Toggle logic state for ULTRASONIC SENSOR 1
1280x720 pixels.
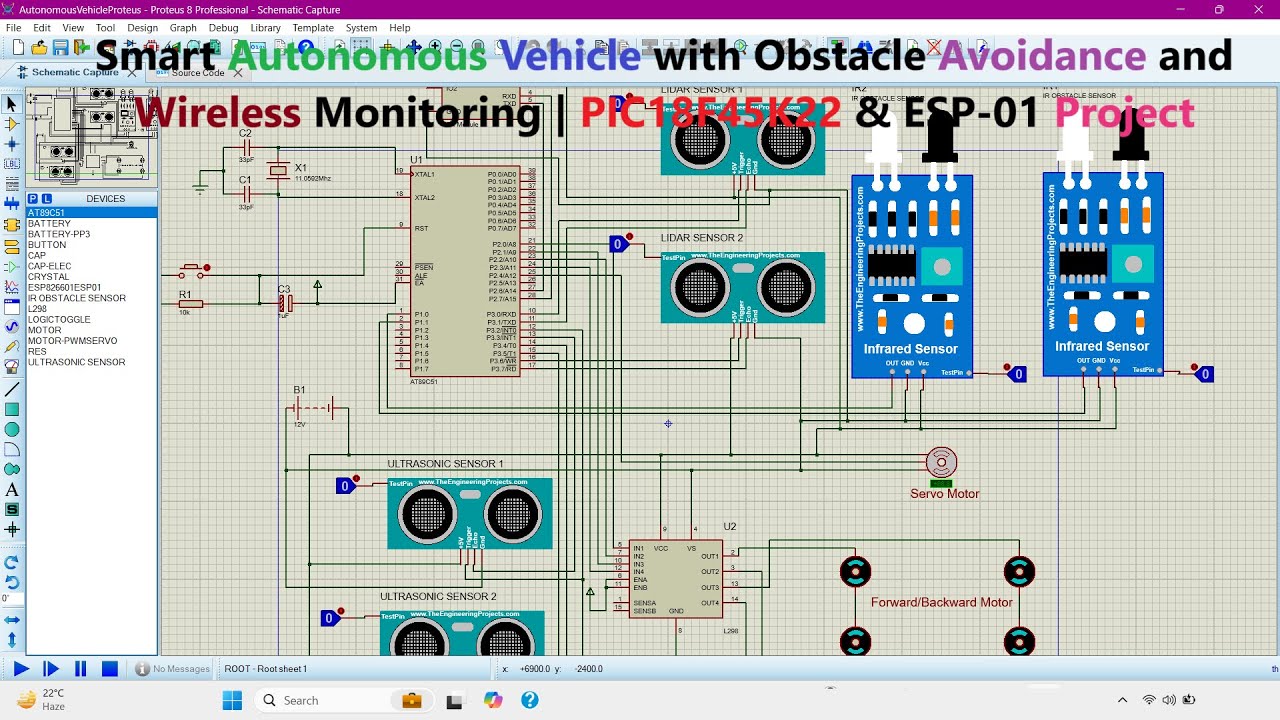click(346, 486)
